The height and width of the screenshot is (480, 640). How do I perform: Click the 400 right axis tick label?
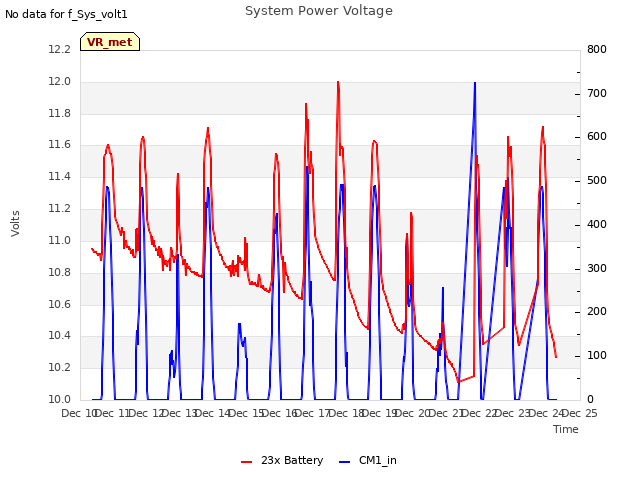[x=597, y=224]
